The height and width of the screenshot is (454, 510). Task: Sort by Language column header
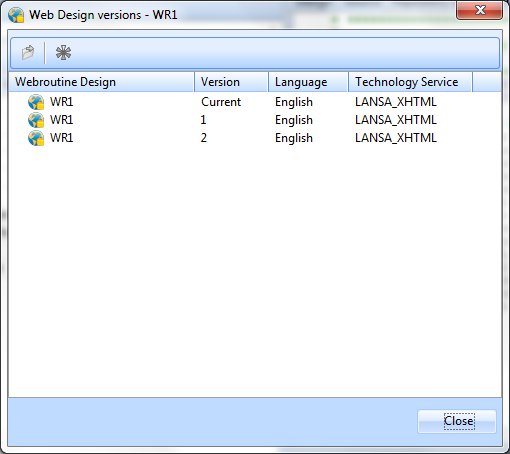click(x=308, y=82)
